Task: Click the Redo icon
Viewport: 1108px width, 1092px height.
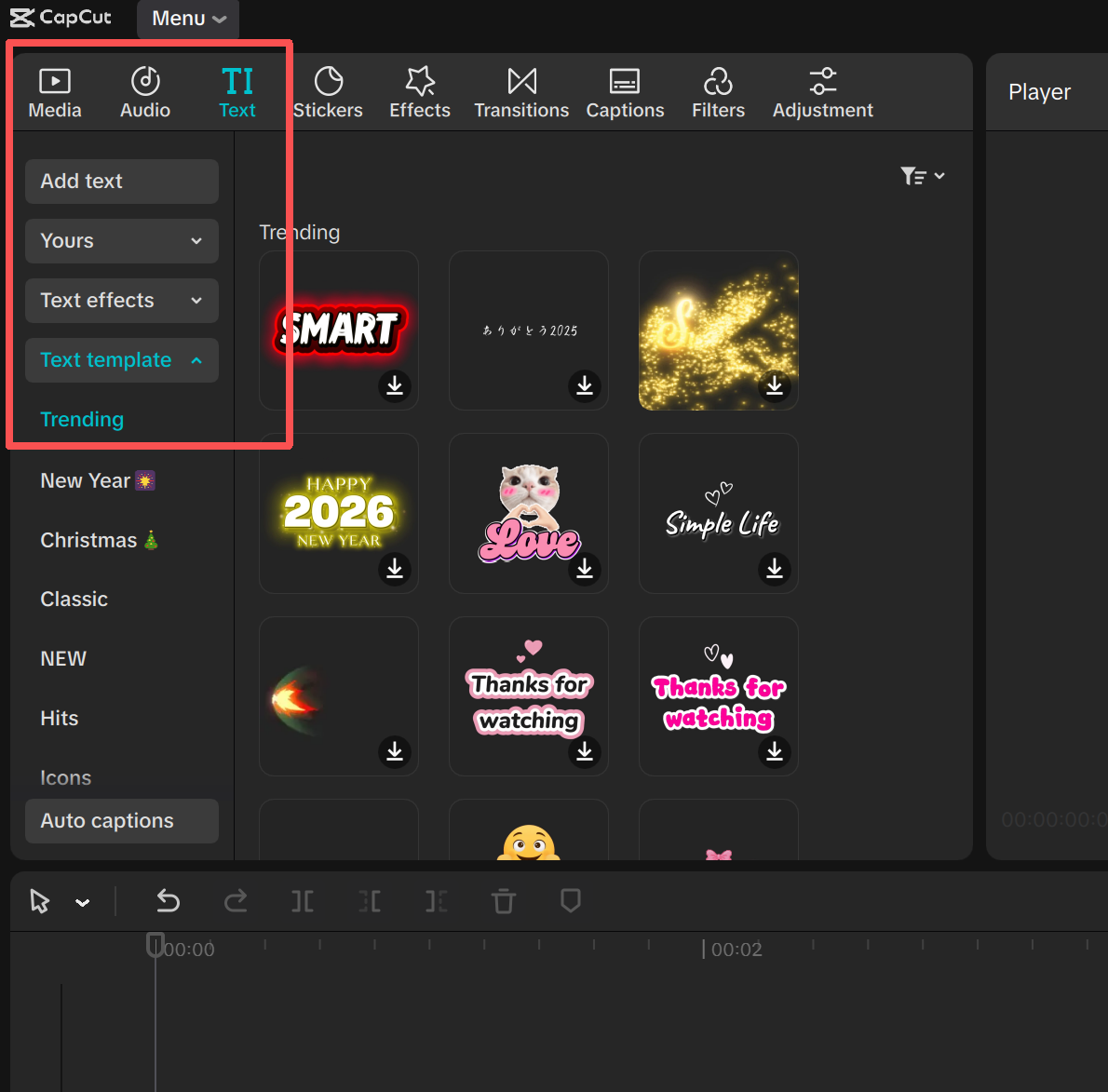Action: 236,901
